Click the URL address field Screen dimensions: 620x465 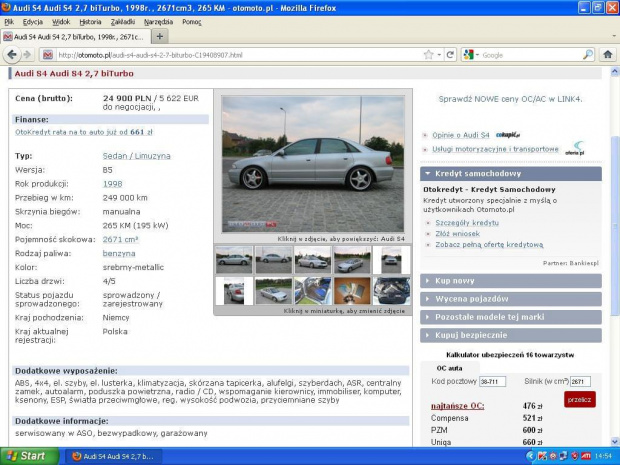coord(239,55)
